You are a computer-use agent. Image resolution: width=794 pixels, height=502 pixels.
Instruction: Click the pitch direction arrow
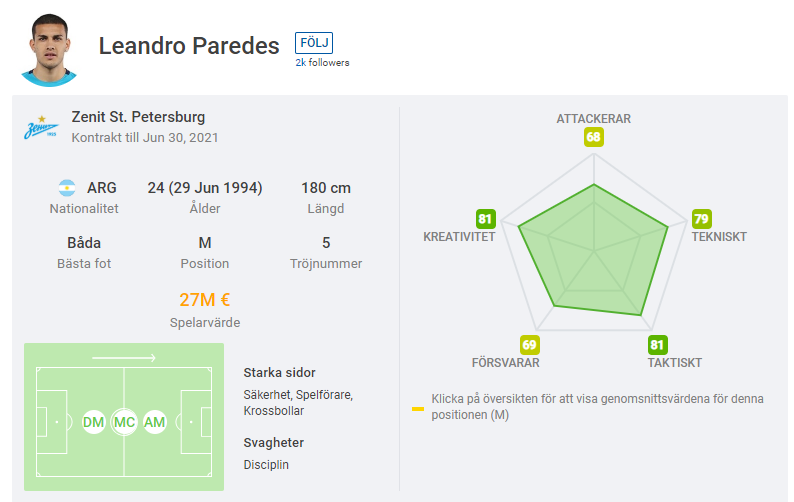click(123, 357)
